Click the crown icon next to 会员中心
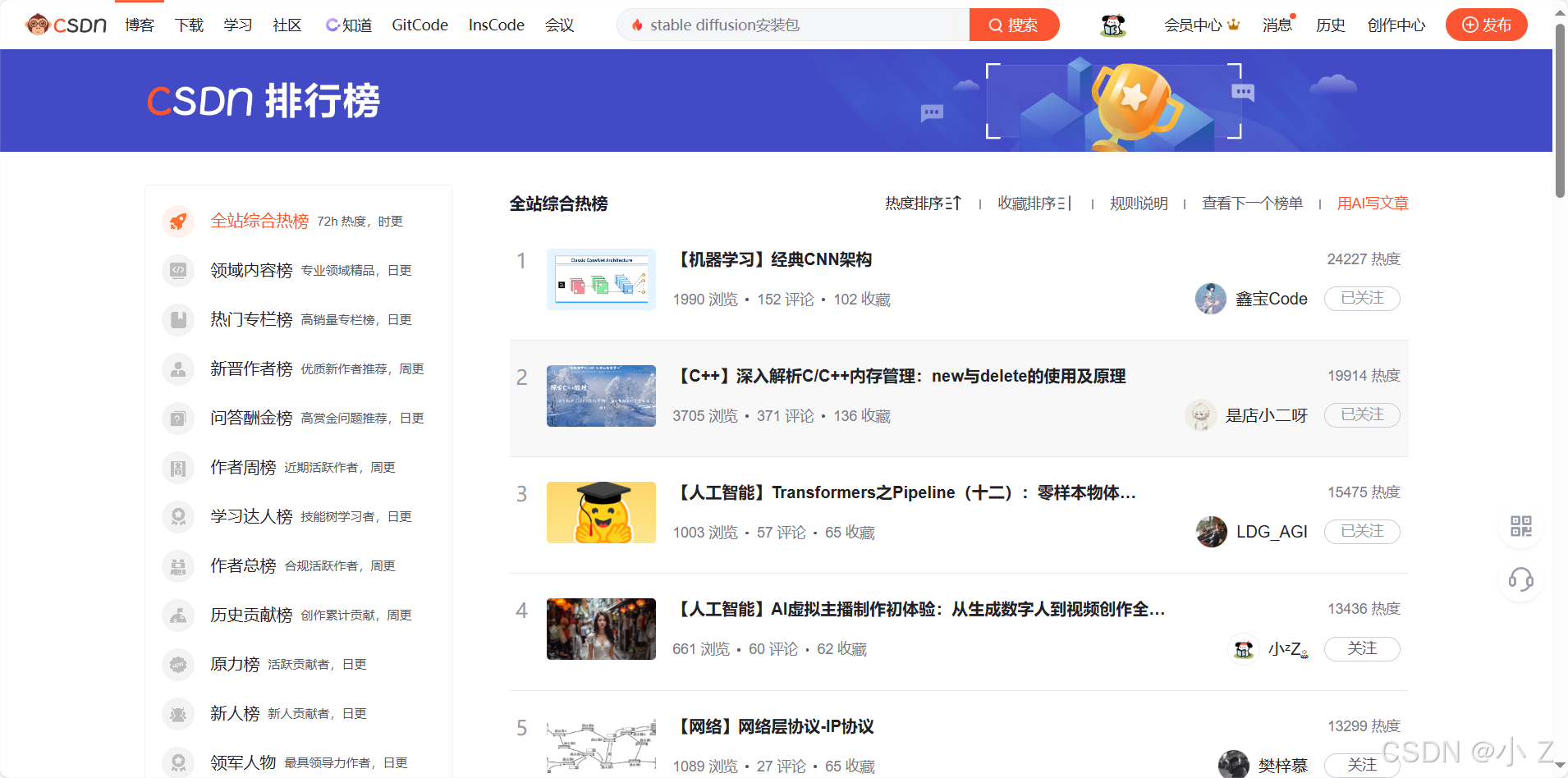Screen dimensions: 1568x778 click(x=1235, y=25)
